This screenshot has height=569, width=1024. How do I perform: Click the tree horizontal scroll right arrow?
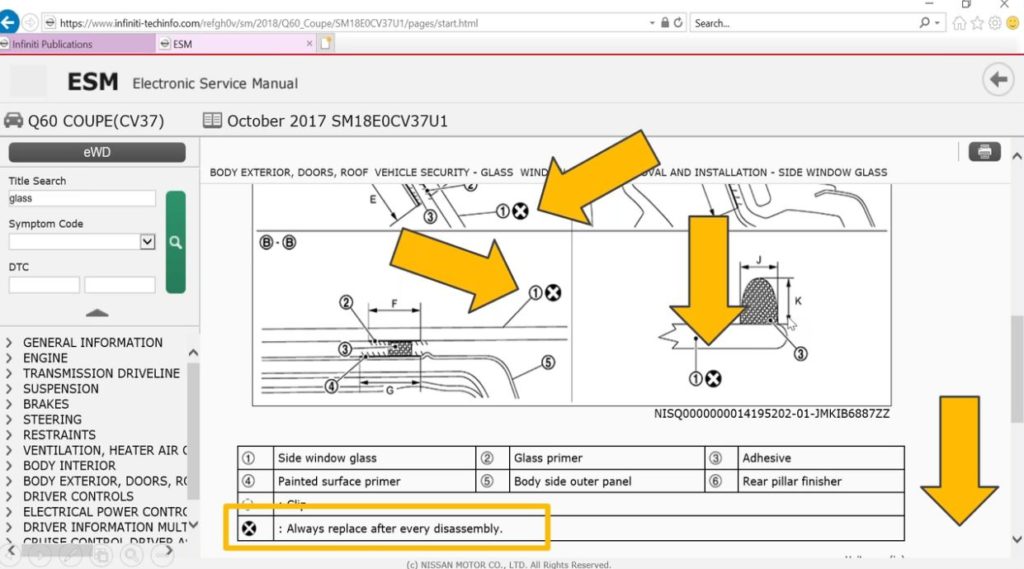(x=169, y=550)
